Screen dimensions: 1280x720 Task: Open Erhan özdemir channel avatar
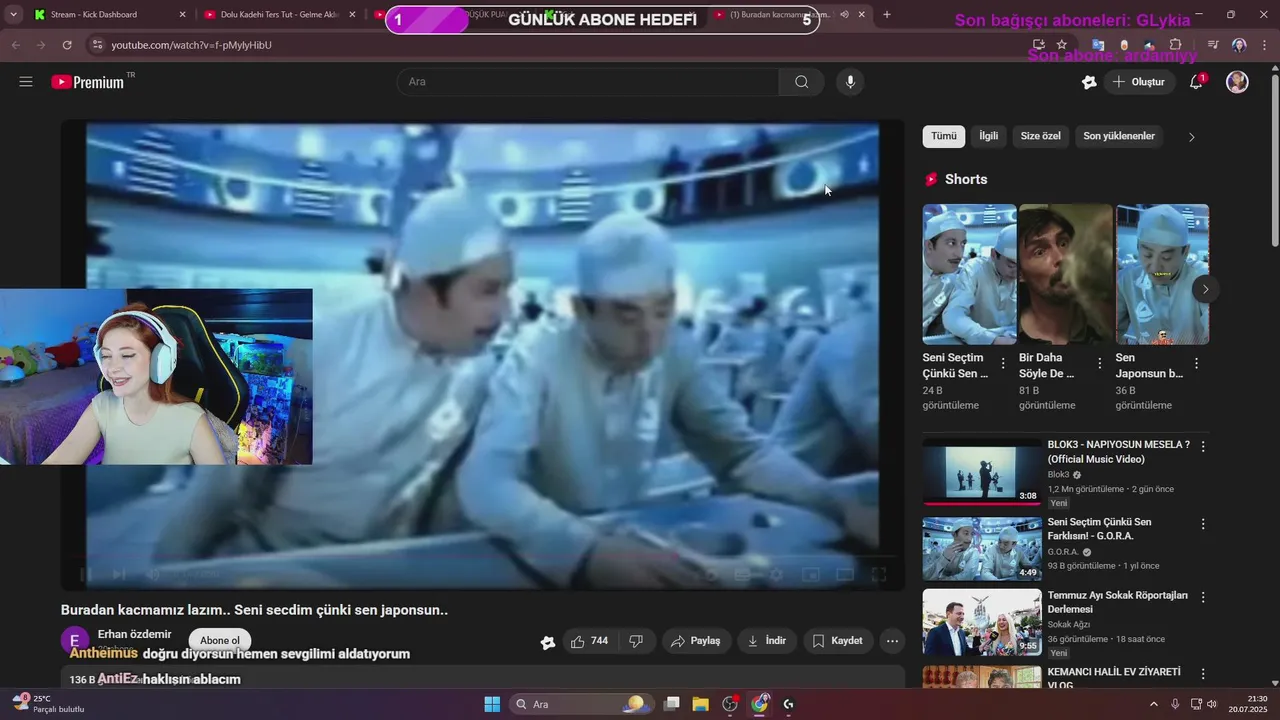click(x=75, y=641)
